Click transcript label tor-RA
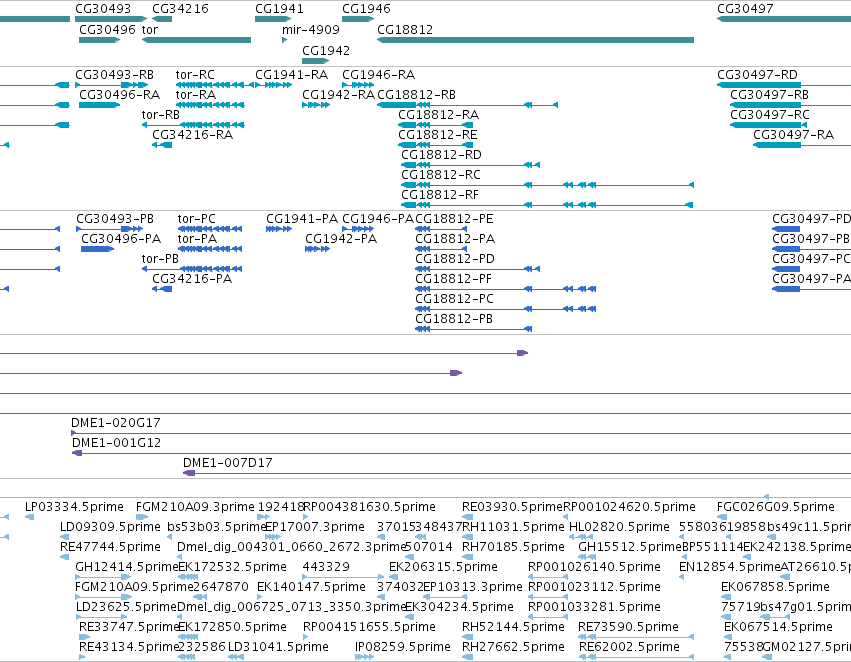The height and width of the screenshot is (662, 851). [x=195, y=94]
